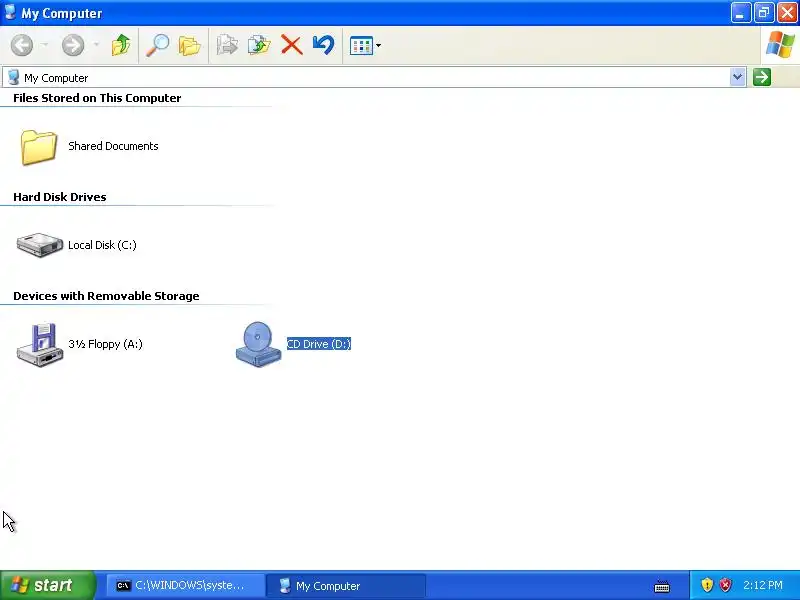Go up one folder level
This screenshot has width=800, height=600.
click(x=121, y=45)
